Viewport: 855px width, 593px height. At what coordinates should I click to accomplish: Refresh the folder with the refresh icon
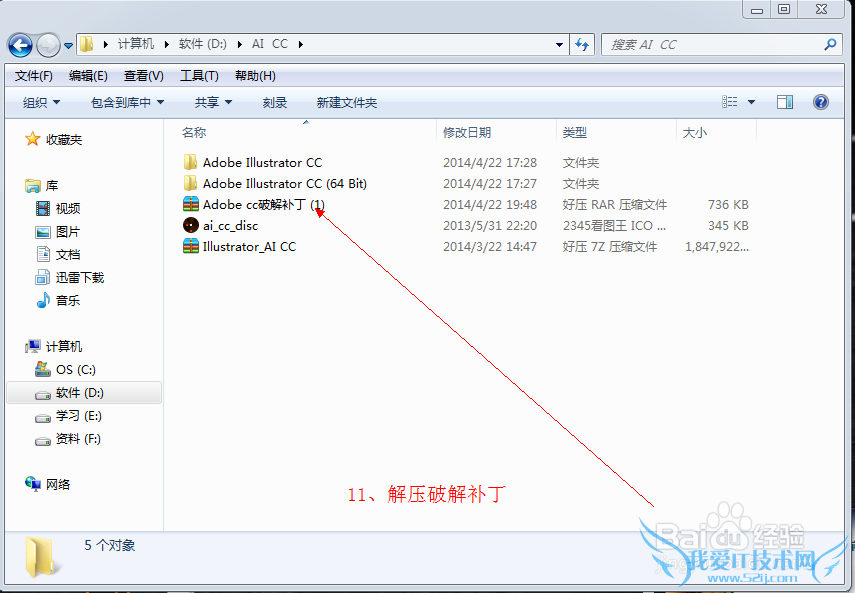(x=582, y=45)
